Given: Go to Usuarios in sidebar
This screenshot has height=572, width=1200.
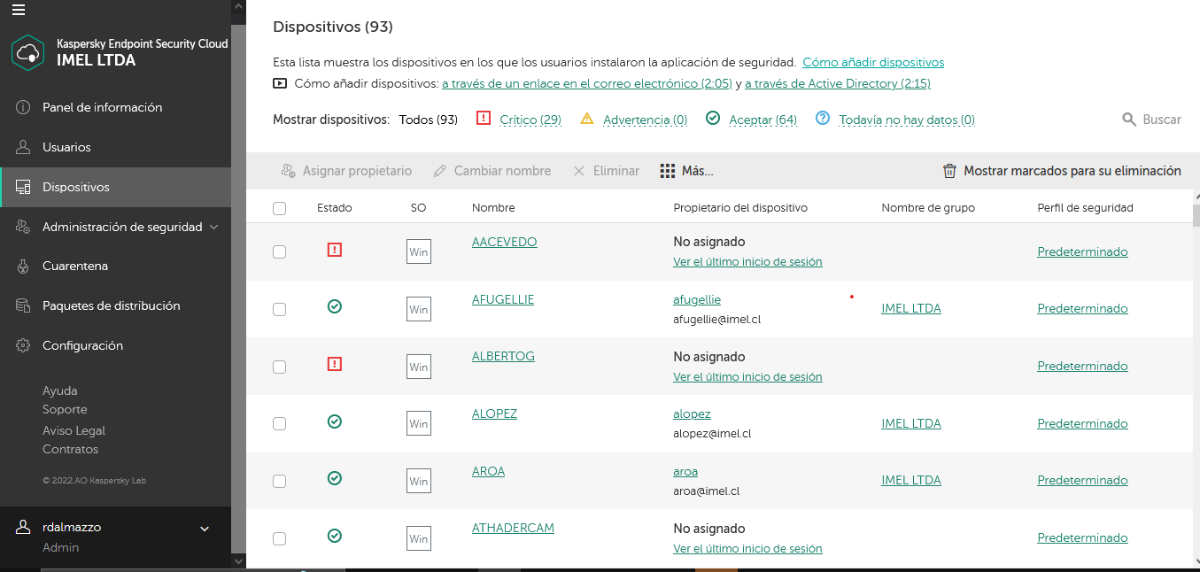Looking at the screenshot, I should click(x=66, y=147).
